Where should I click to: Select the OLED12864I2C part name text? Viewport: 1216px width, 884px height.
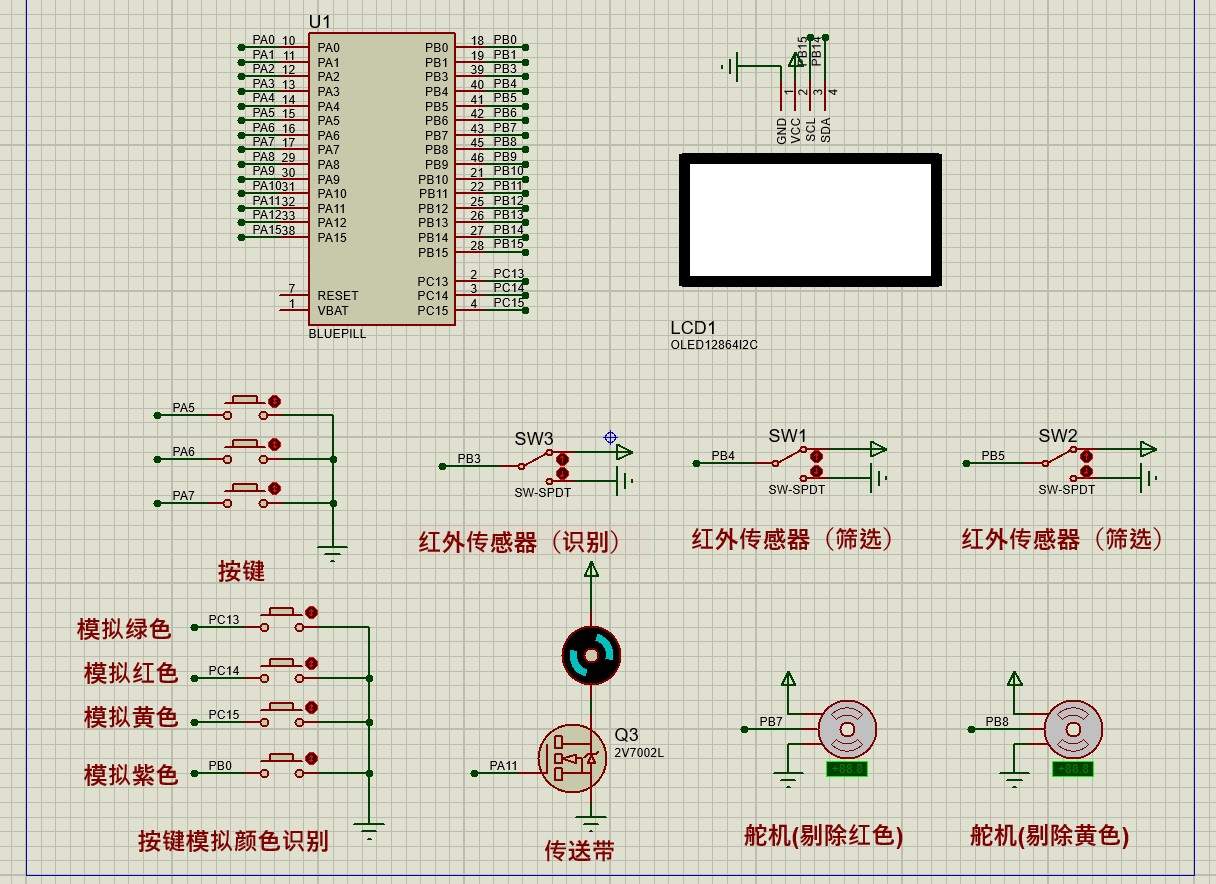point(715,345)
